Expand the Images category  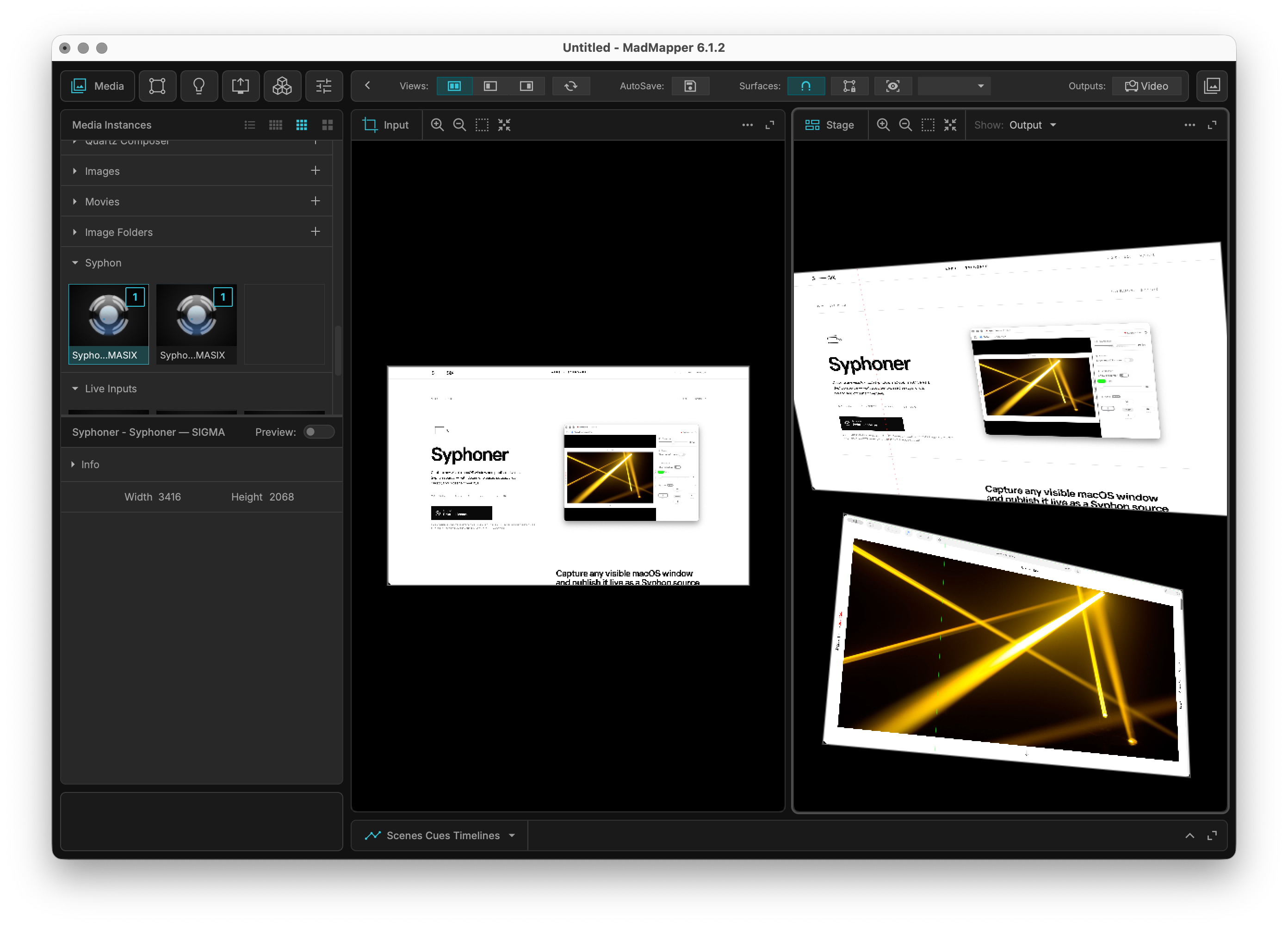coord(74,171)
